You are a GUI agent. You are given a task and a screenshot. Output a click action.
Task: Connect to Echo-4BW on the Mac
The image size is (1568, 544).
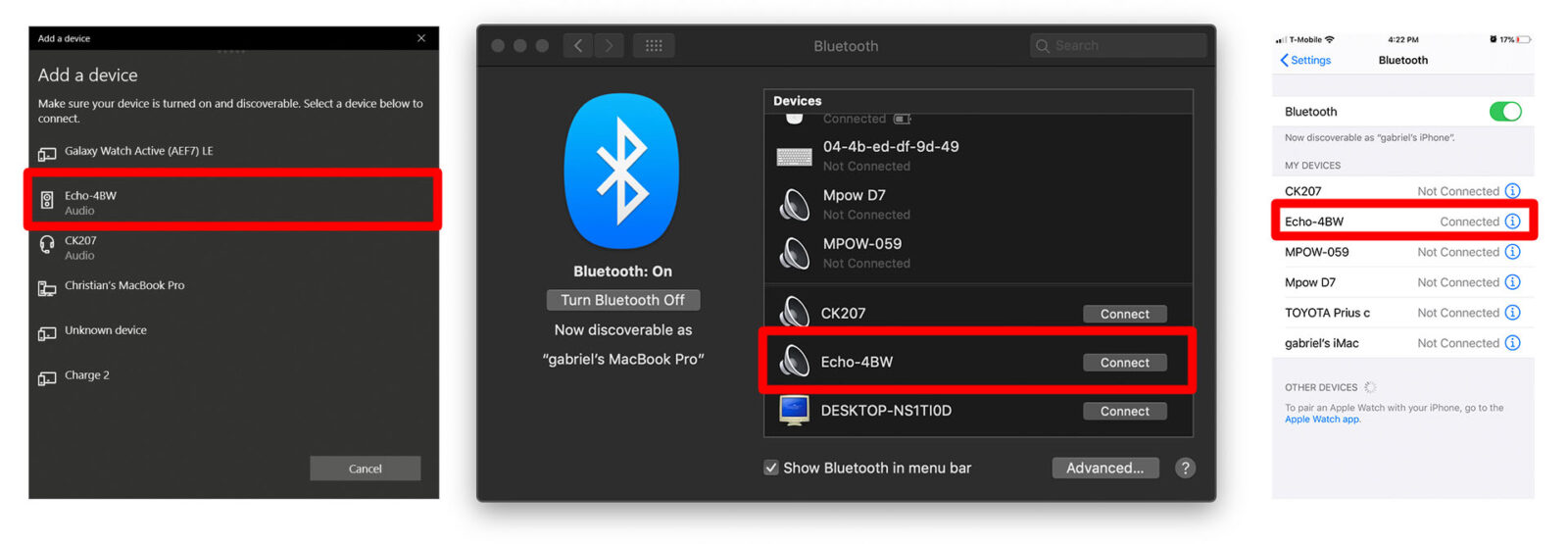point(1125,363)
